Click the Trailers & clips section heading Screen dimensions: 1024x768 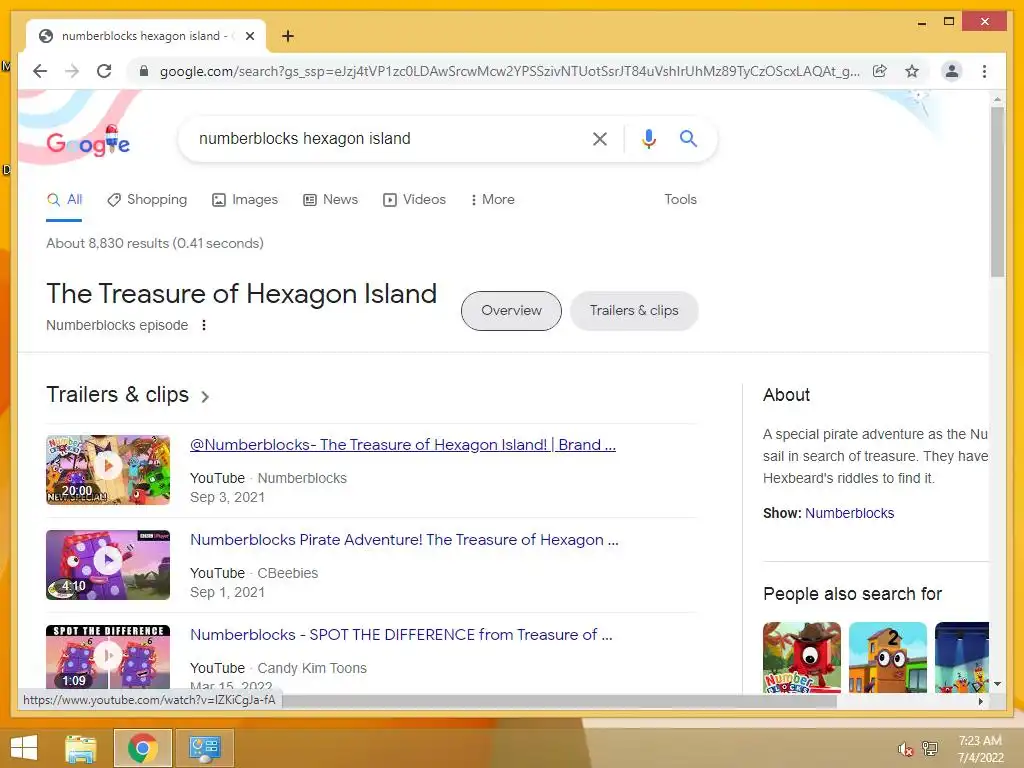pyautogui.click(x=118, y=395)
